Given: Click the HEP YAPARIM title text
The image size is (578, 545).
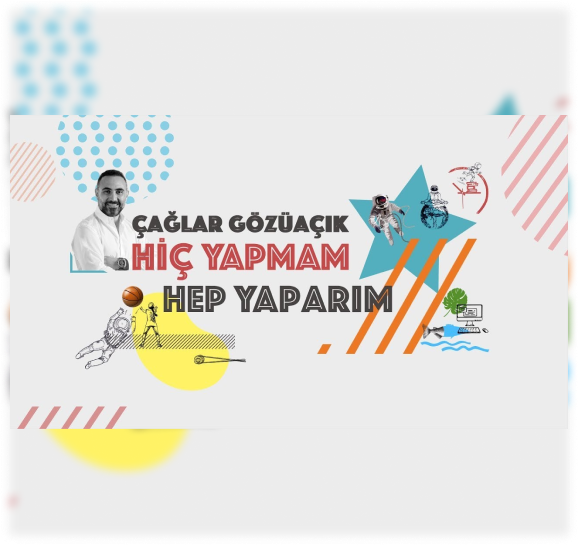Looking at the screenshot, I should 278,299.
